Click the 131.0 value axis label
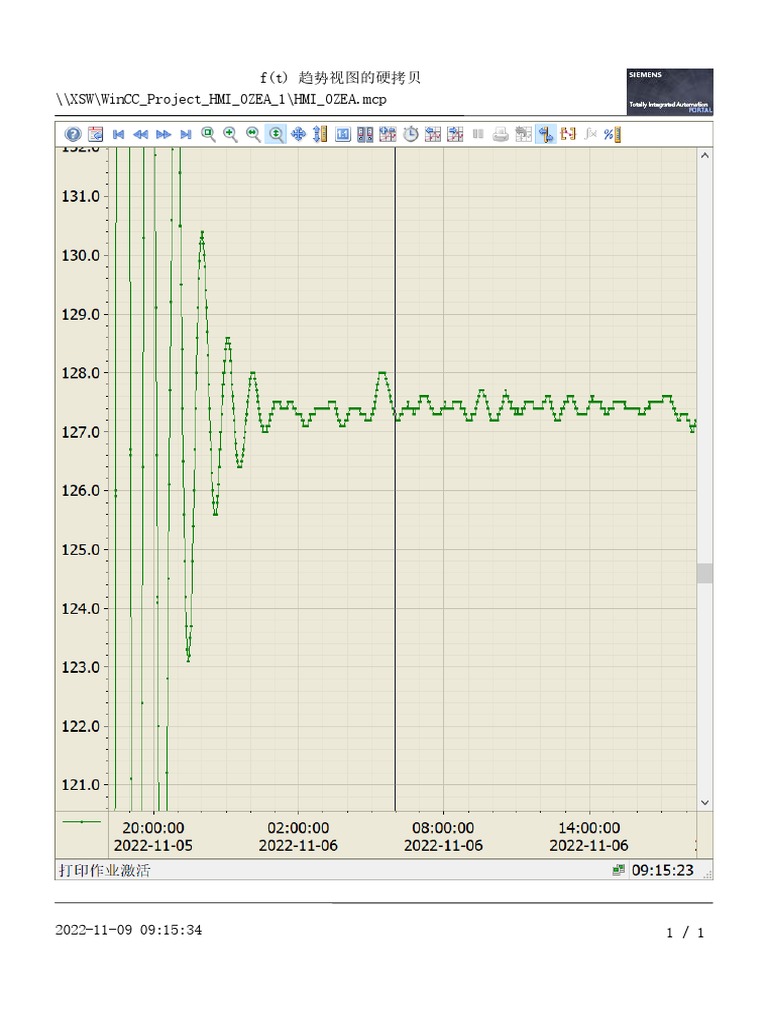The width and height of the screenshot is (768, 1024). tap(80, 197)
